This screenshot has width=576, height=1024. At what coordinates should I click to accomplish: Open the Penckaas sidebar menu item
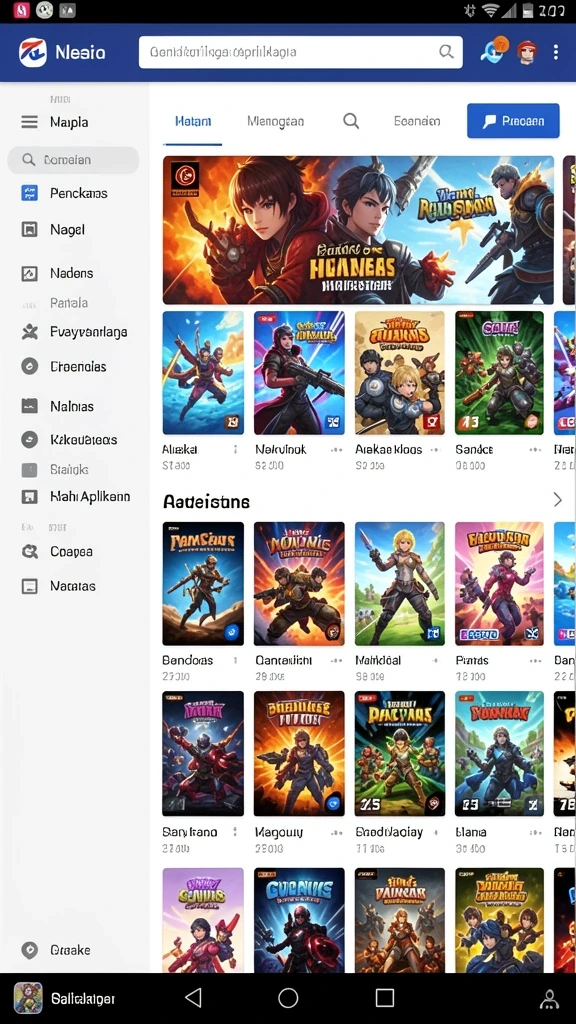click(x=78, y=193)
